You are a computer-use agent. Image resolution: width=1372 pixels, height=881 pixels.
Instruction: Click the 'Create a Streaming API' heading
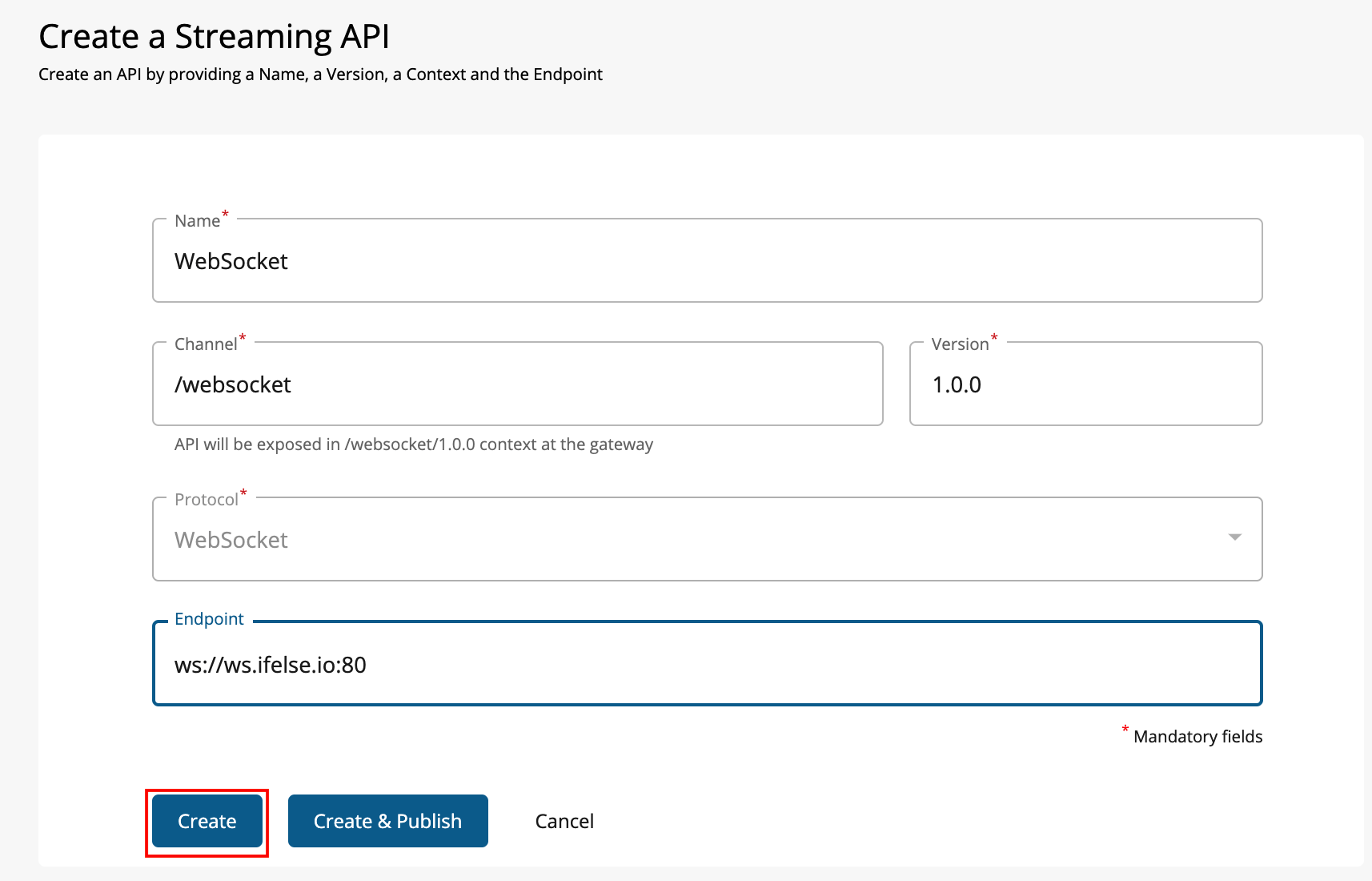pyautogui.click(x=214, y=37)
